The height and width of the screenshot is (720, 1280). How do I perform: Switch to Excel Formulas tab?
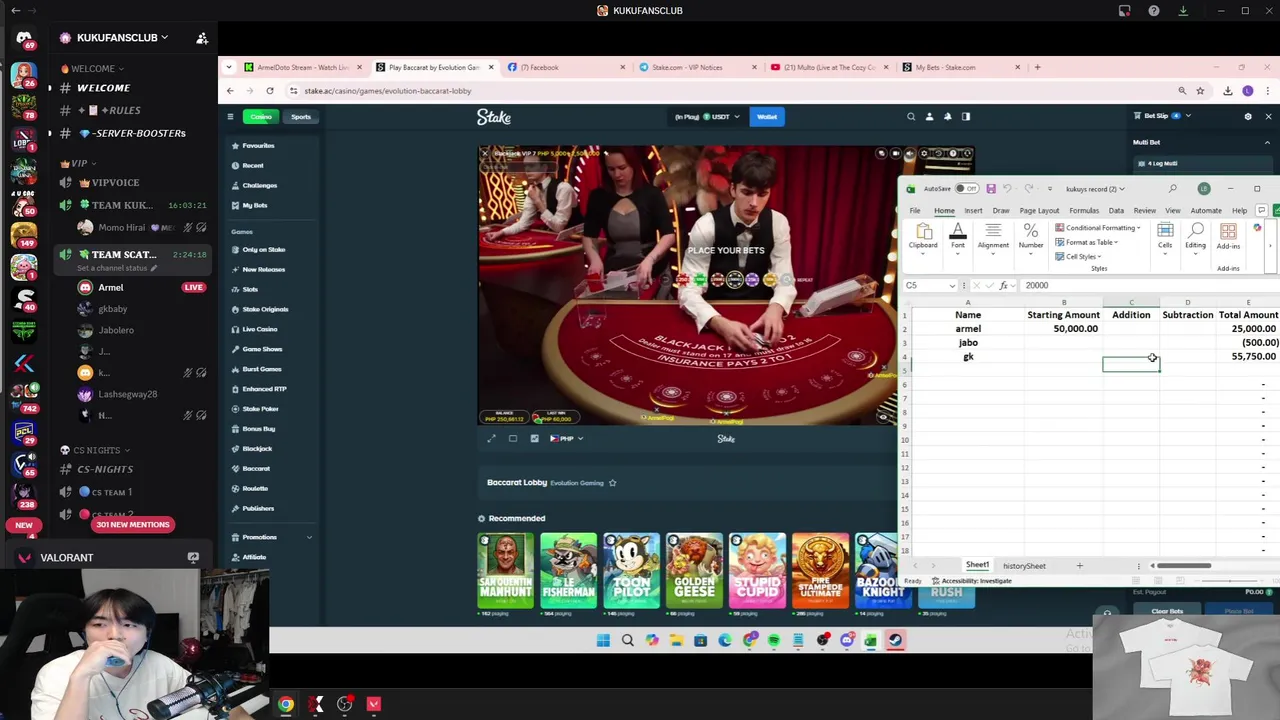(1084, 210)
